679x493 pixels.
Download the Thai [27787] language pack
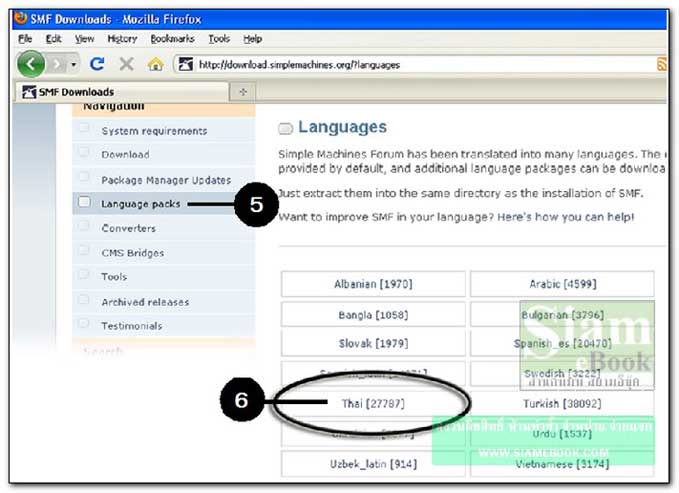(x=373, y=404)
